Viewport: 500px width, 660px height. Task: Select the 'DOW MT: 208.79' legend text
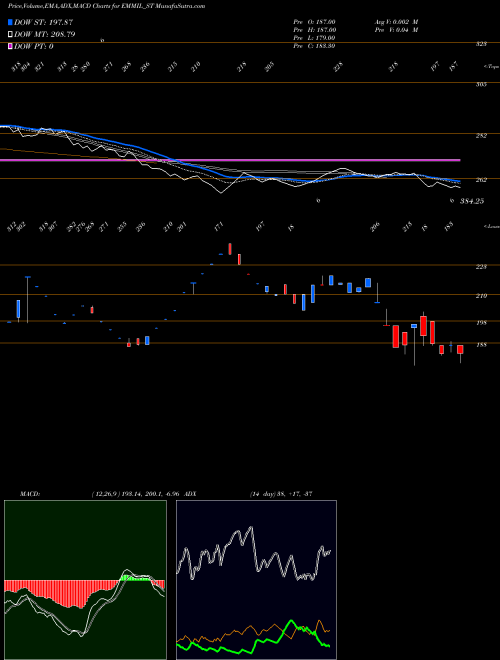pos(45,35)
